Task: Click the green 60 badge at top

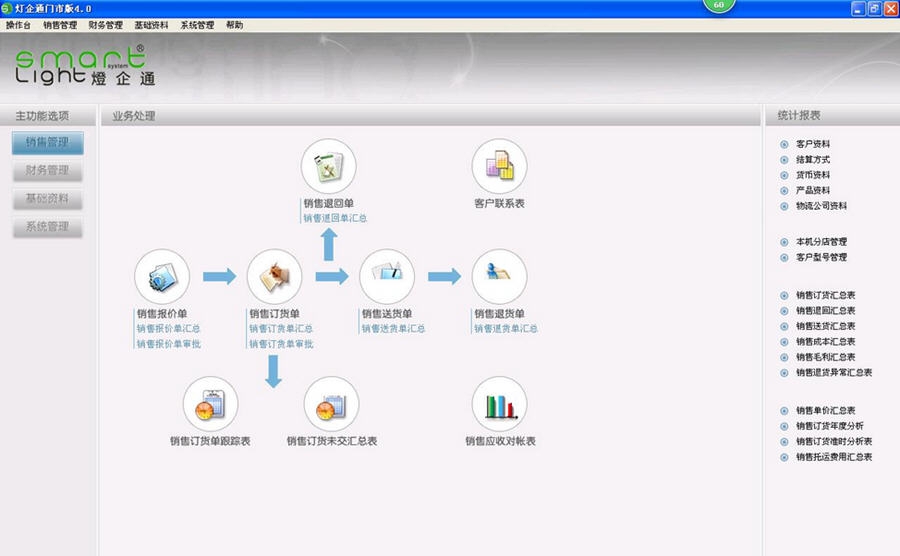Action: 719,6
